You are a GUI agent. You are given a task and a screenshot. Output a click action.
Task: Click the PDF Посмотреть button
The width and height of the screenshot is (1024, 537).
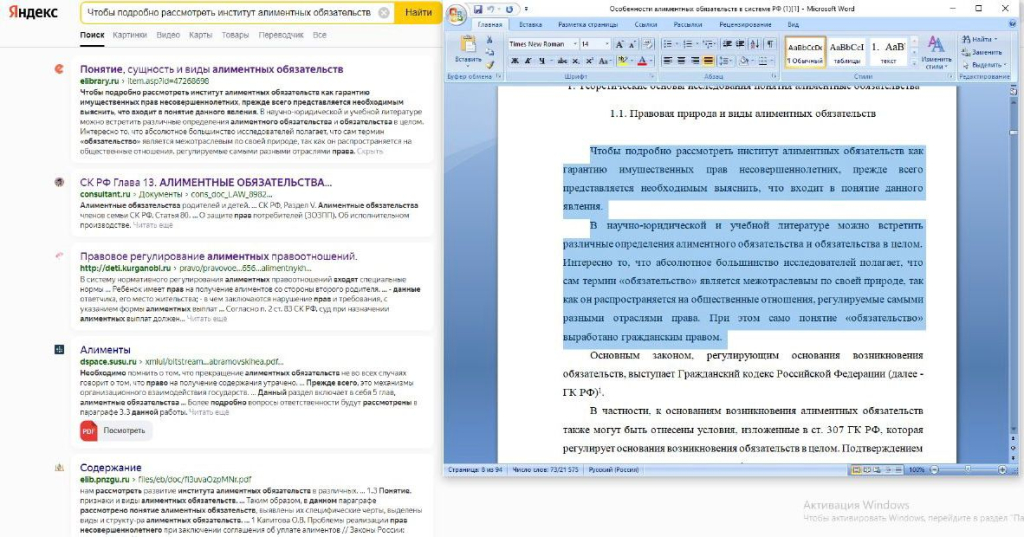click(116, 431)
